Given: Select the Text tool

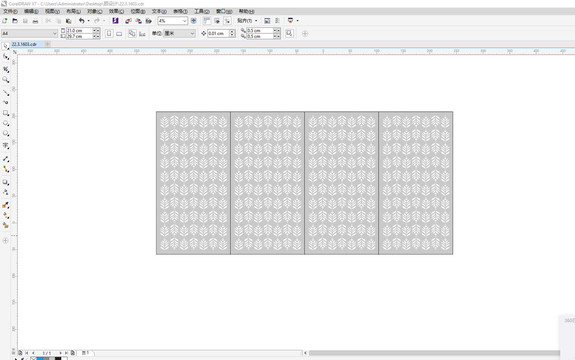Looking at the screenshot, I should 6,146.
